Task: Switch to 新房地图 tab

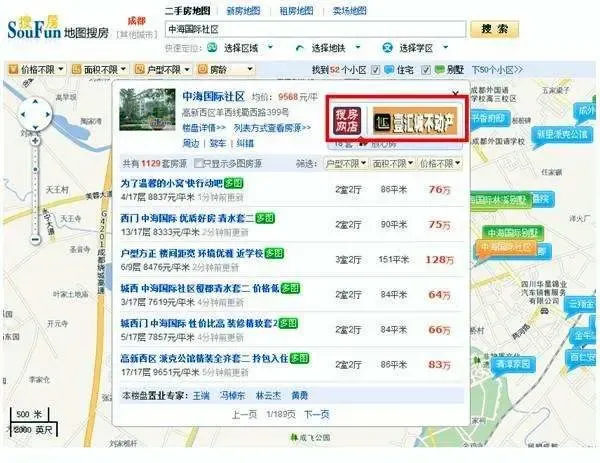Action: pyautogui.click(x=243, y=11)
